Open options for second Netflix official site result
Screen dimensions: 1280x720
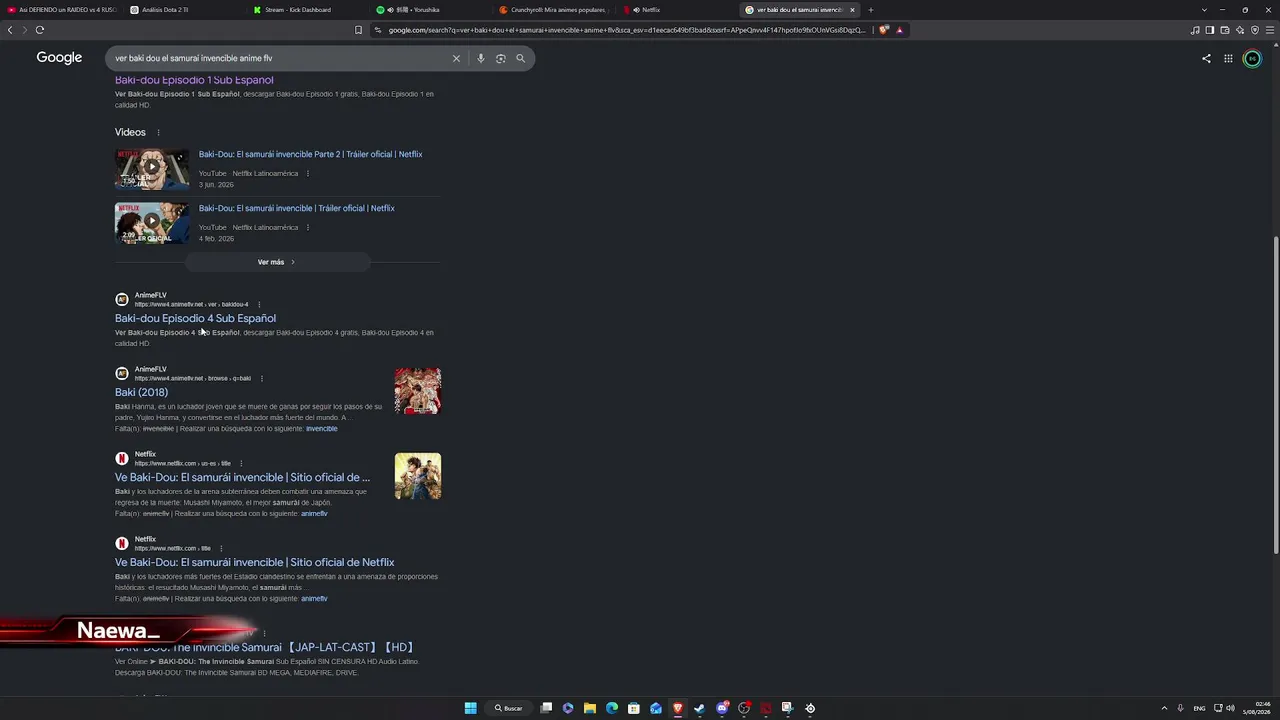point(221,548)
